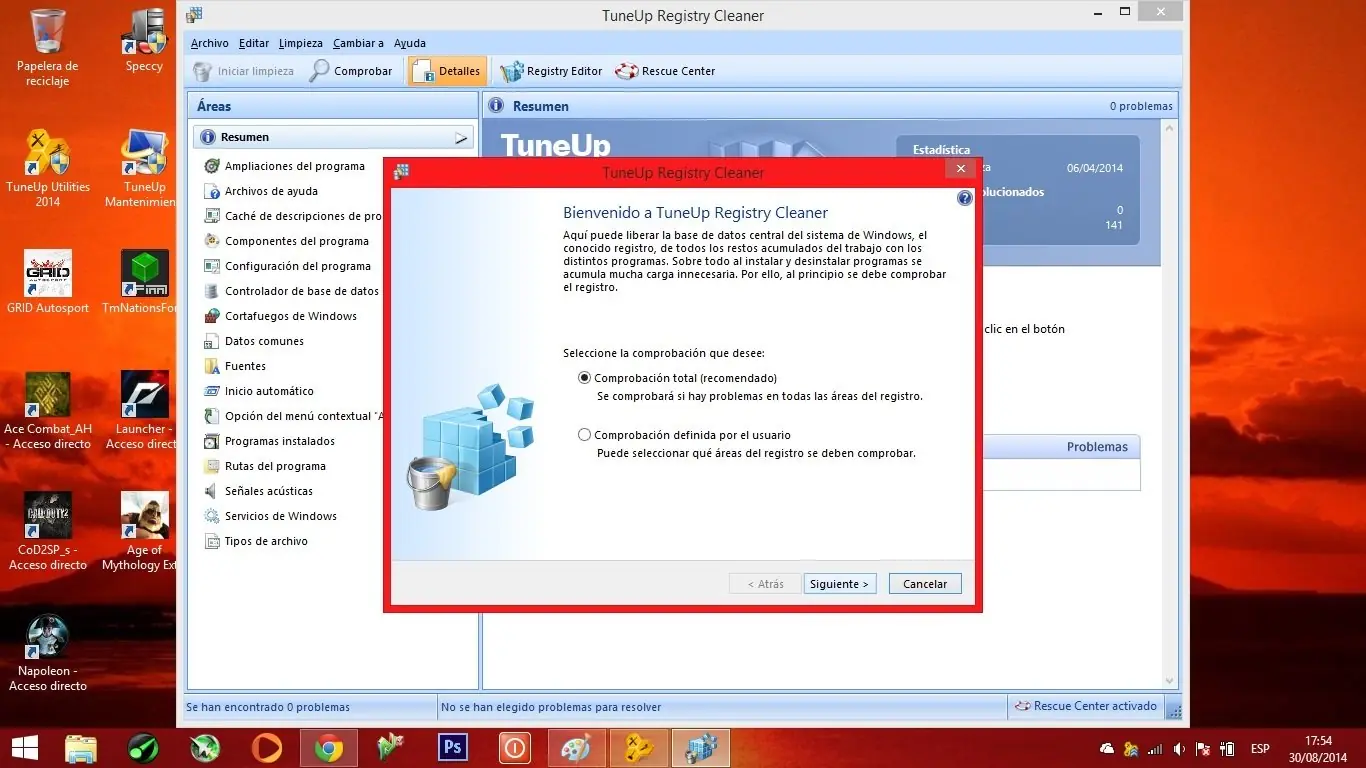Viewport: 1366px width, 768px height.
Task: Click the dimmed Iniciar limpieza button
Action: tap(243, 71)
